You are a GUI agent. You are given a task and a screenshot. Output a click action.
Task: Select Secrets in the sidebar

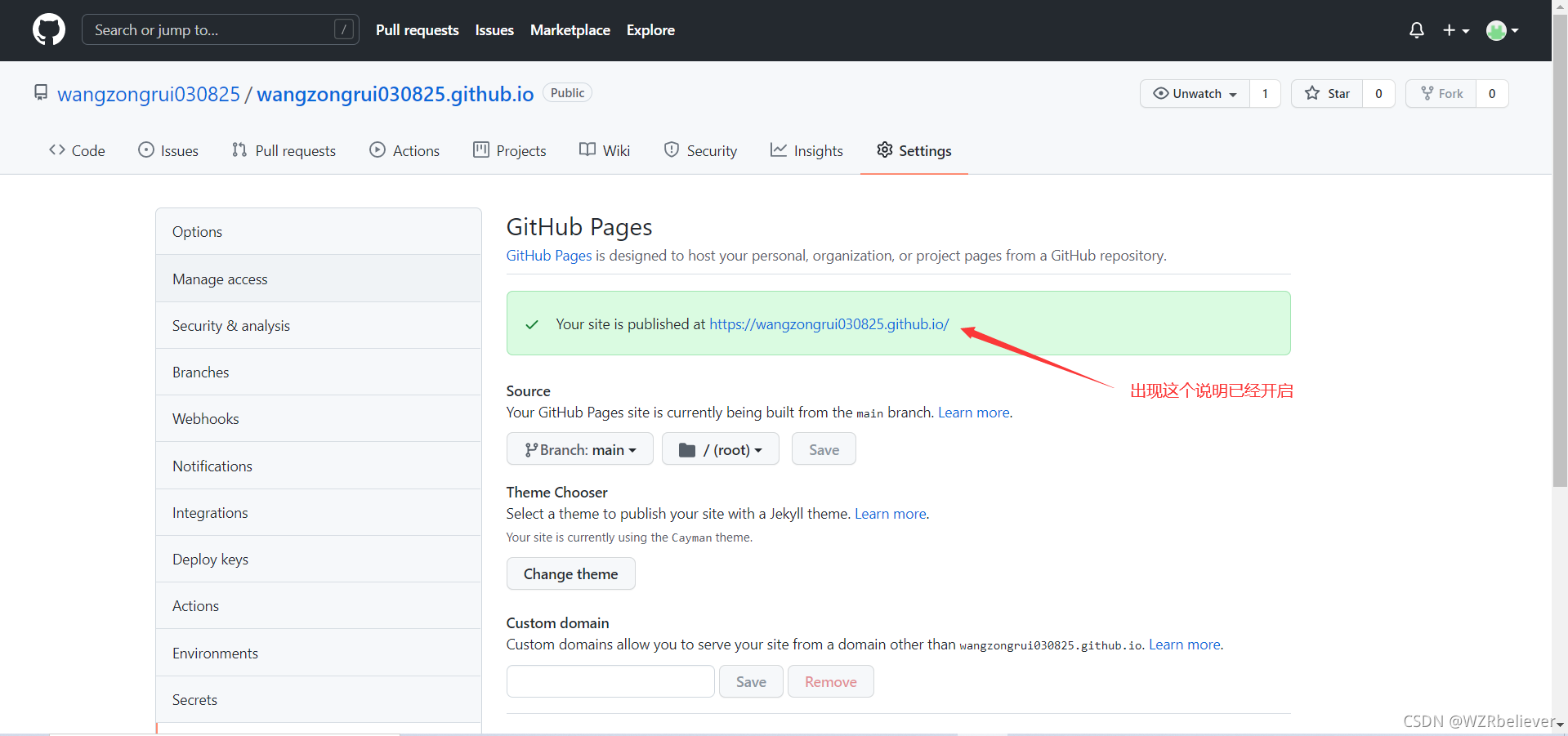click(319, 699)
